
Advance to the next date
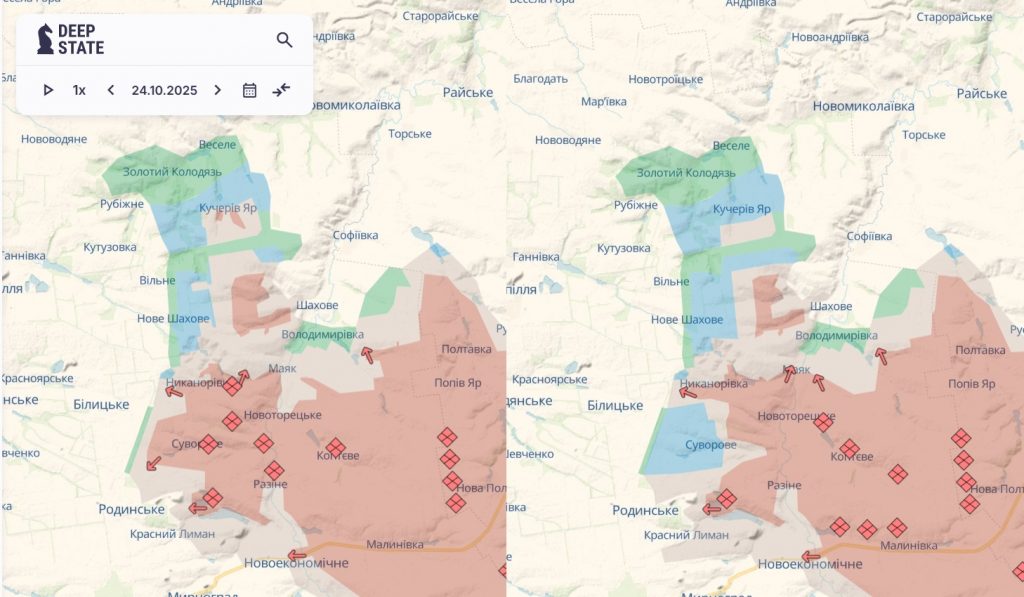coord(218,90)
